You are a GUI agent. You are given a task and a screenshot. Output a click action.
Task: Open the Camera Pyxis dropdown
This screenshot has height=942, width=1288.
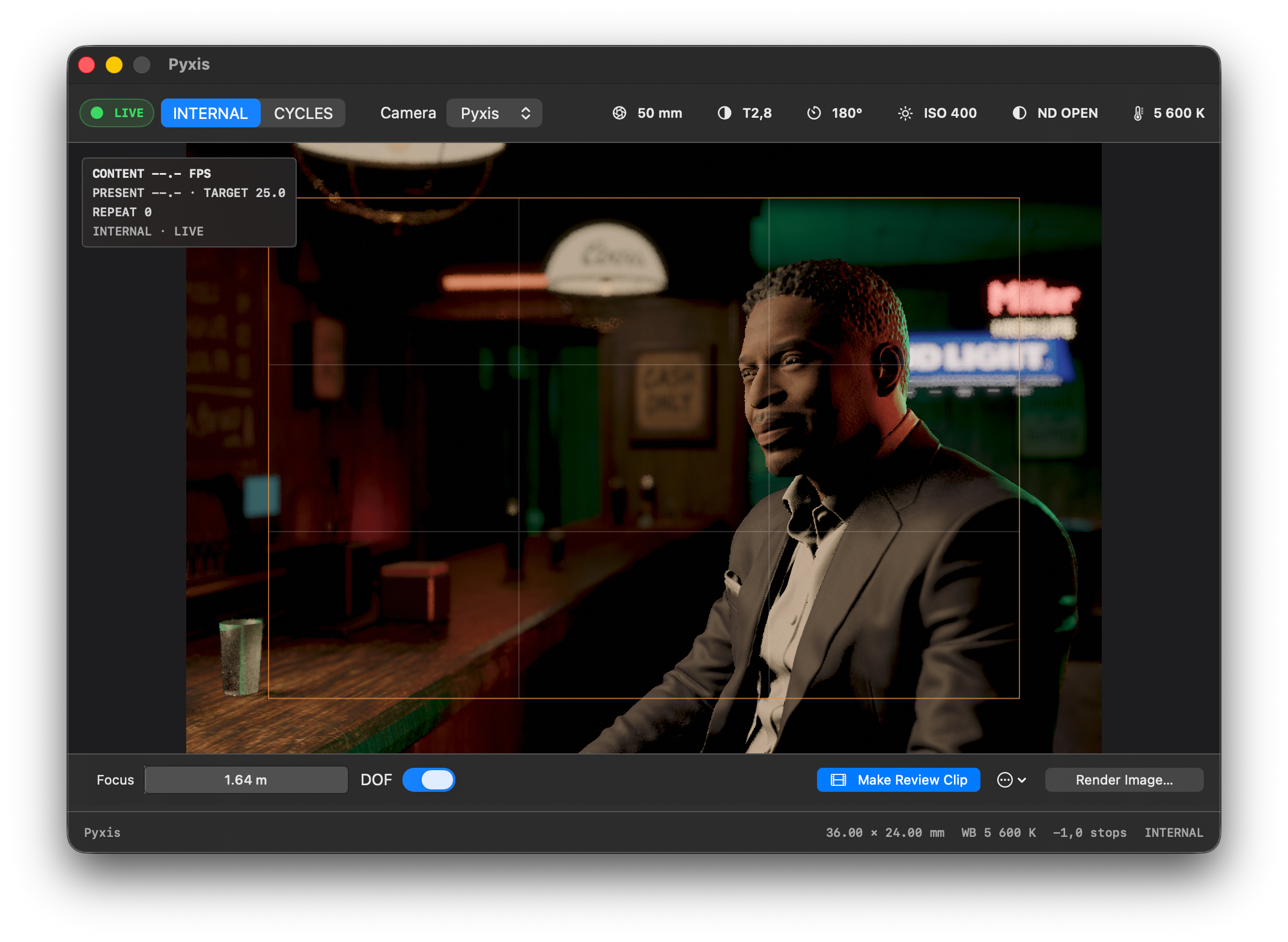494,113
